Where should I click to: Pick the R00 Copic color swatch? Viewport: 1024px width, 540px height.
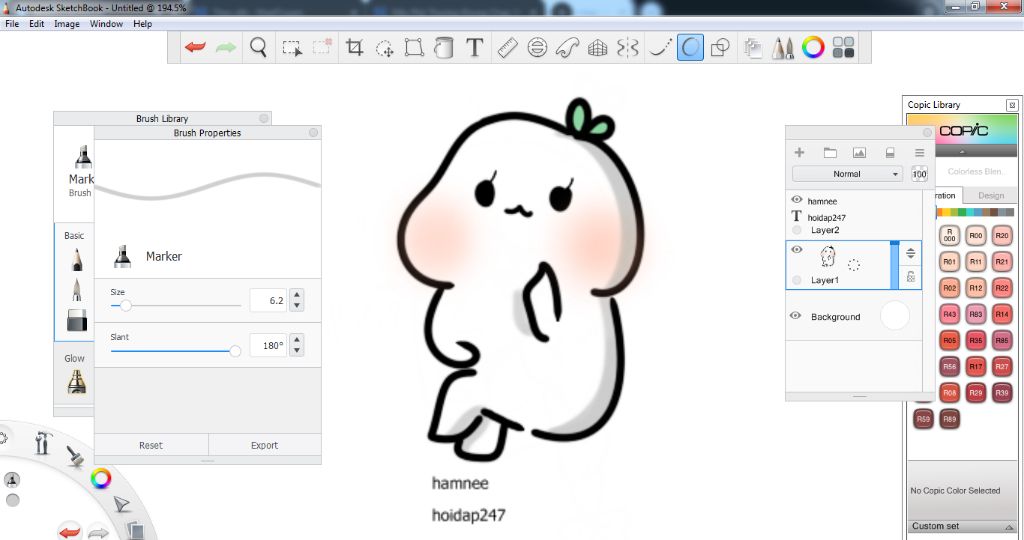coord(976,236)
